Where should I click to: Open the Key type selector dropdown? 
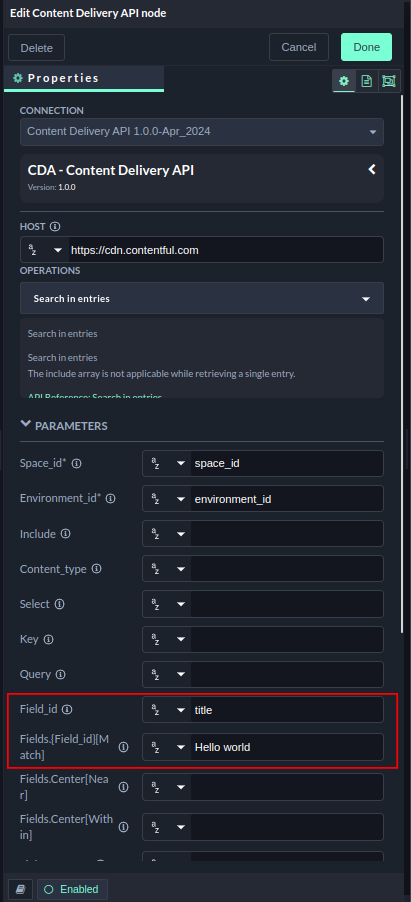pos(167,639)
